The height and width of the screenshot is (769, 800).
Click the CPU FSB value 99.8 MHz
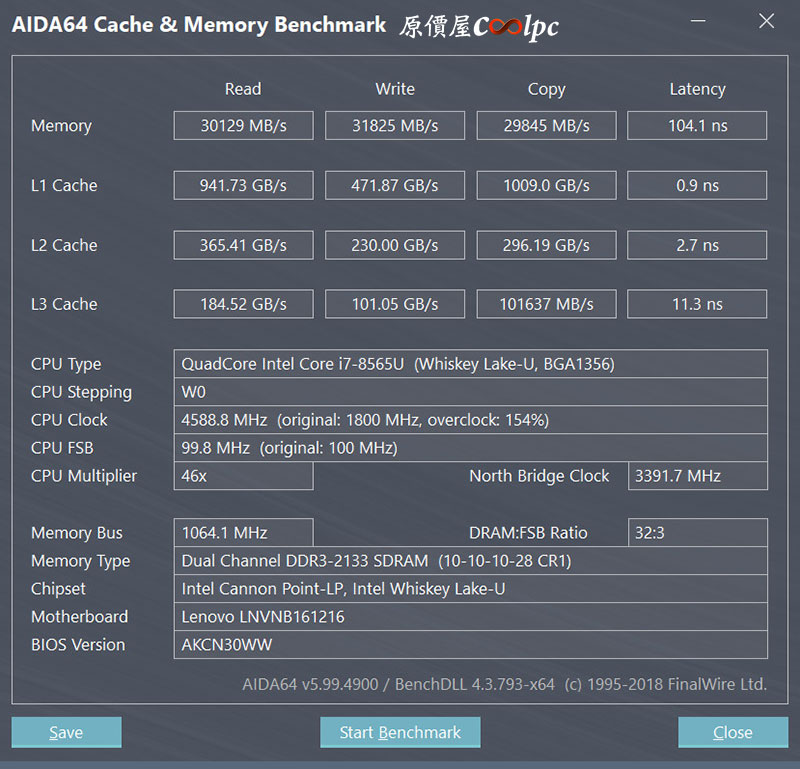click(470, 448)
